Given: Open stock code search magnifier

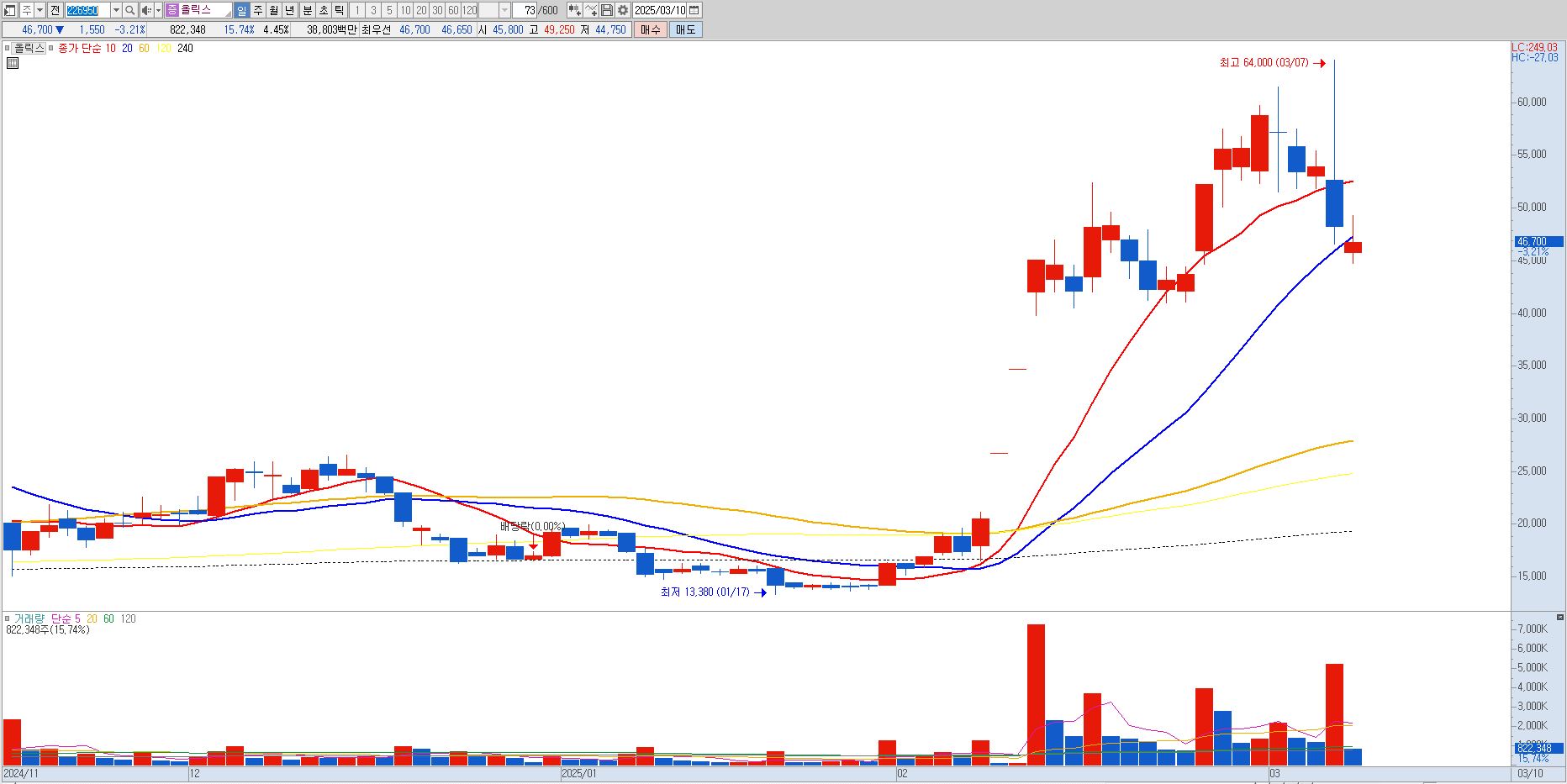Looking at the screenshot, I should (x=130, y=10).
